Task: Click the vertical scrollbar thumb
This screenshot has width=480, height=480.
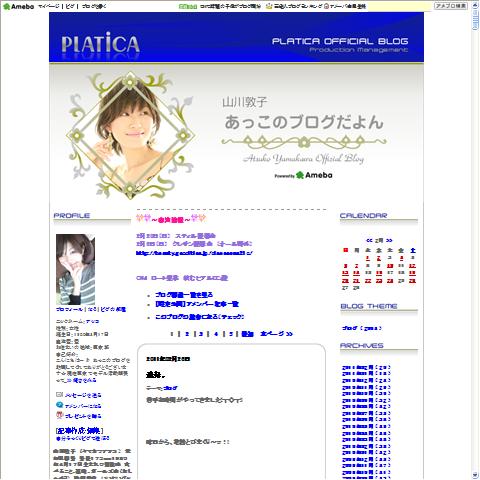Action: point(475,20)
